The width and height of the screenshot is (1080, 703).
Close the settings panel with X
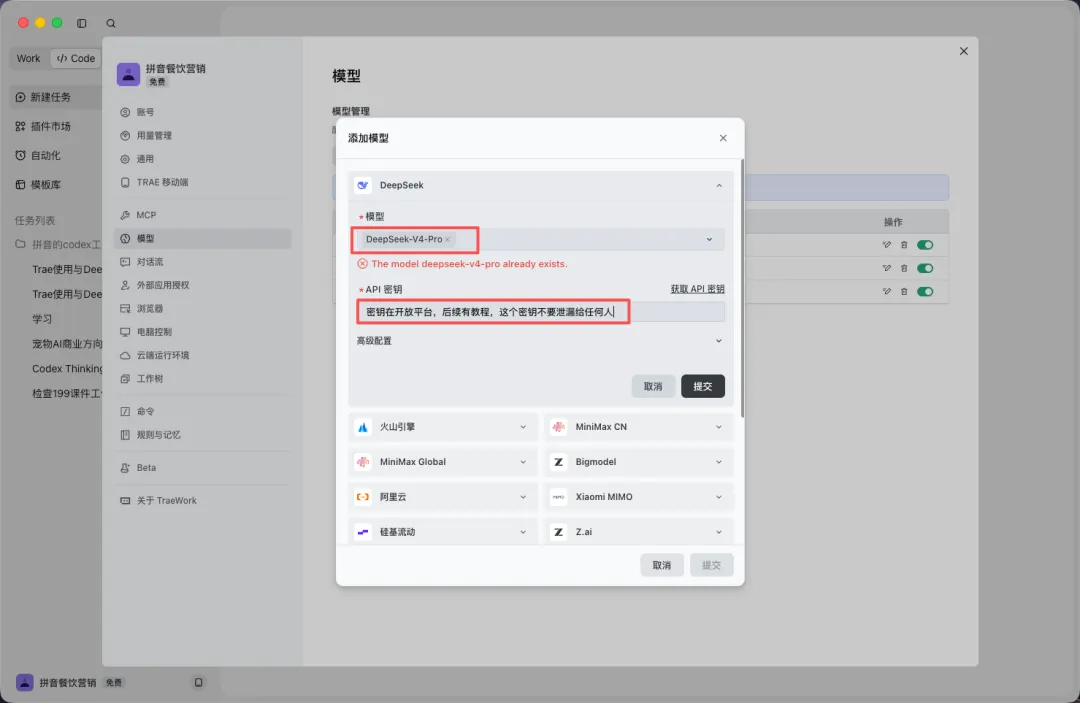point(964,51)
